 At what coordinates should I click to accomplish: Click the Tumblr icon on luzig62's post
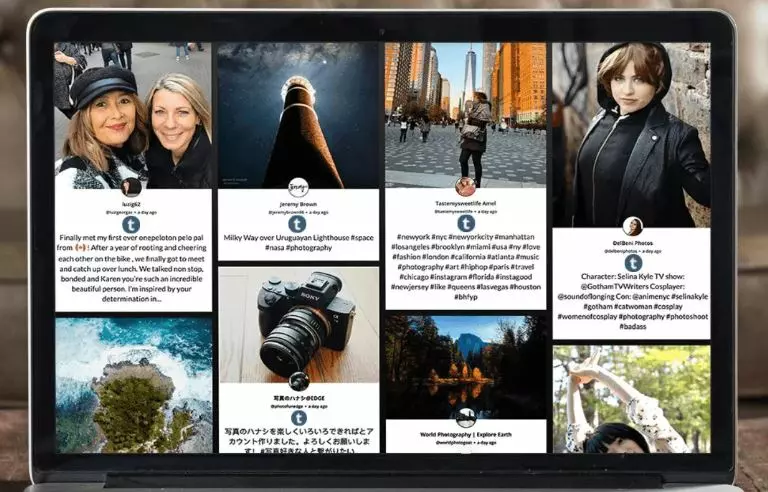coord(131,225)
